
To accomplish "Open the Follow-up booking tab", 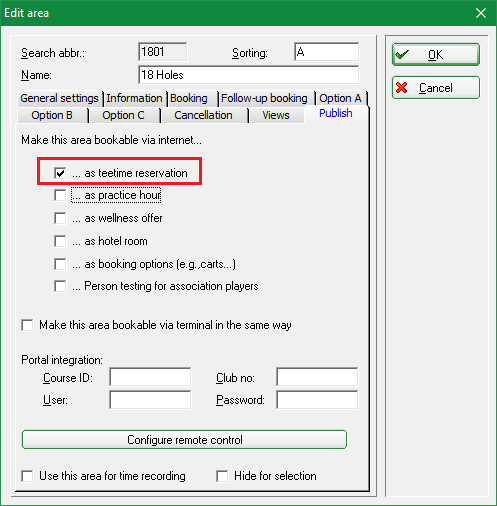I will (264, 98).
